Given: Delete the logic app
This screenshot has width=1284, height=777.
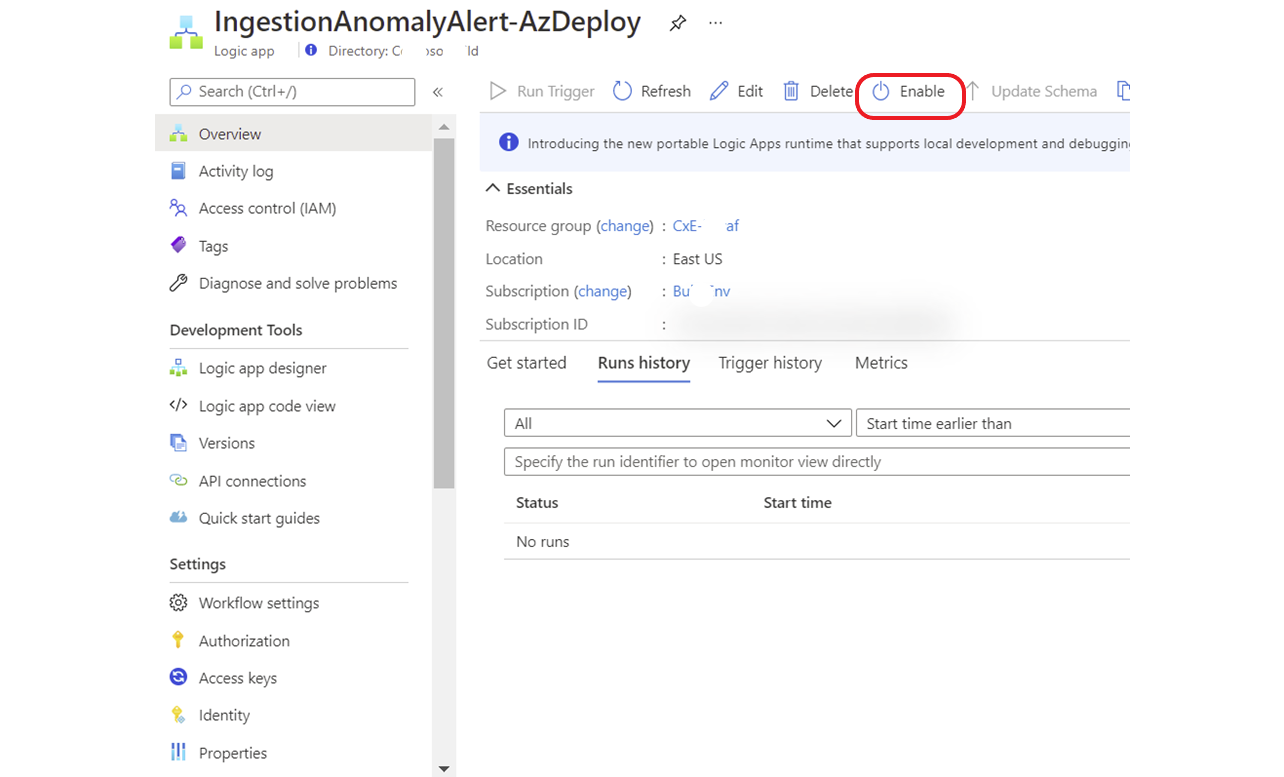Looking at the screenshot, I should click(817, 91).
